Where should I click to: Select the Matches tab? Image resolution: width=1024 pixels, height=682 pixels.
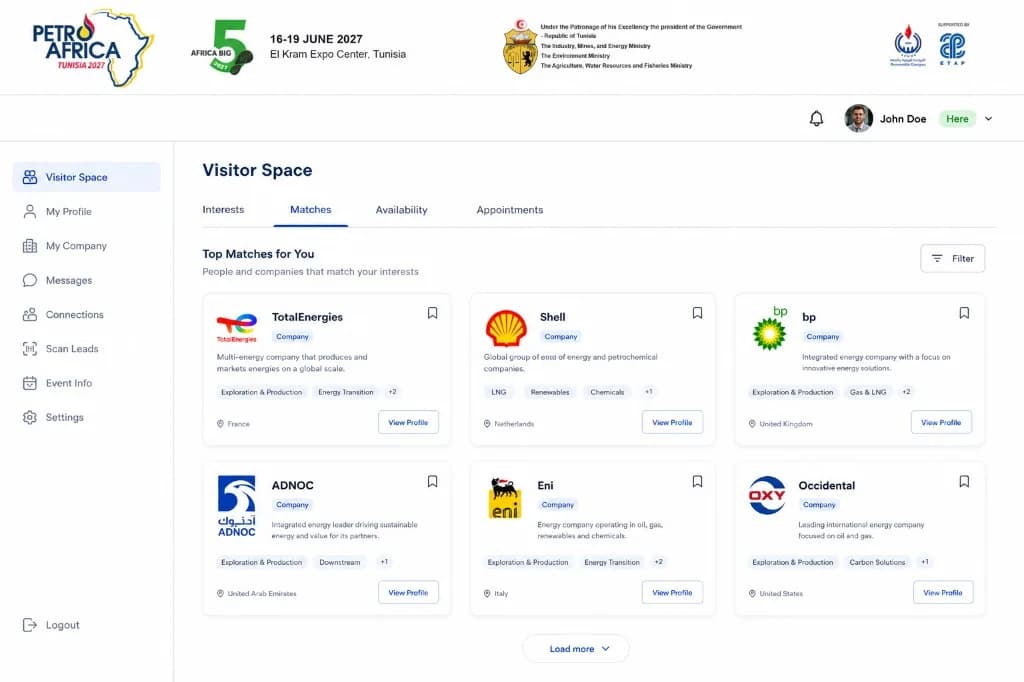point(311,210)
